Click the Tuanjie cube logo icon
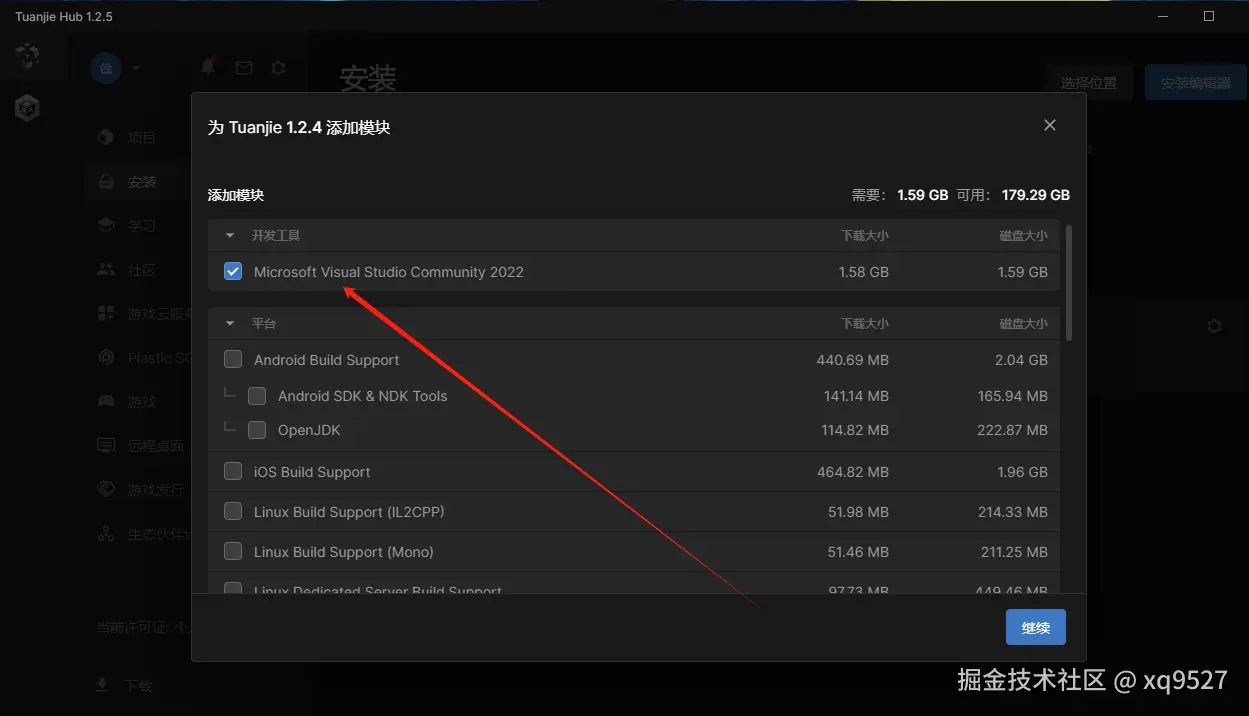This screenshot has height=716, width=1249. (27, 56)
